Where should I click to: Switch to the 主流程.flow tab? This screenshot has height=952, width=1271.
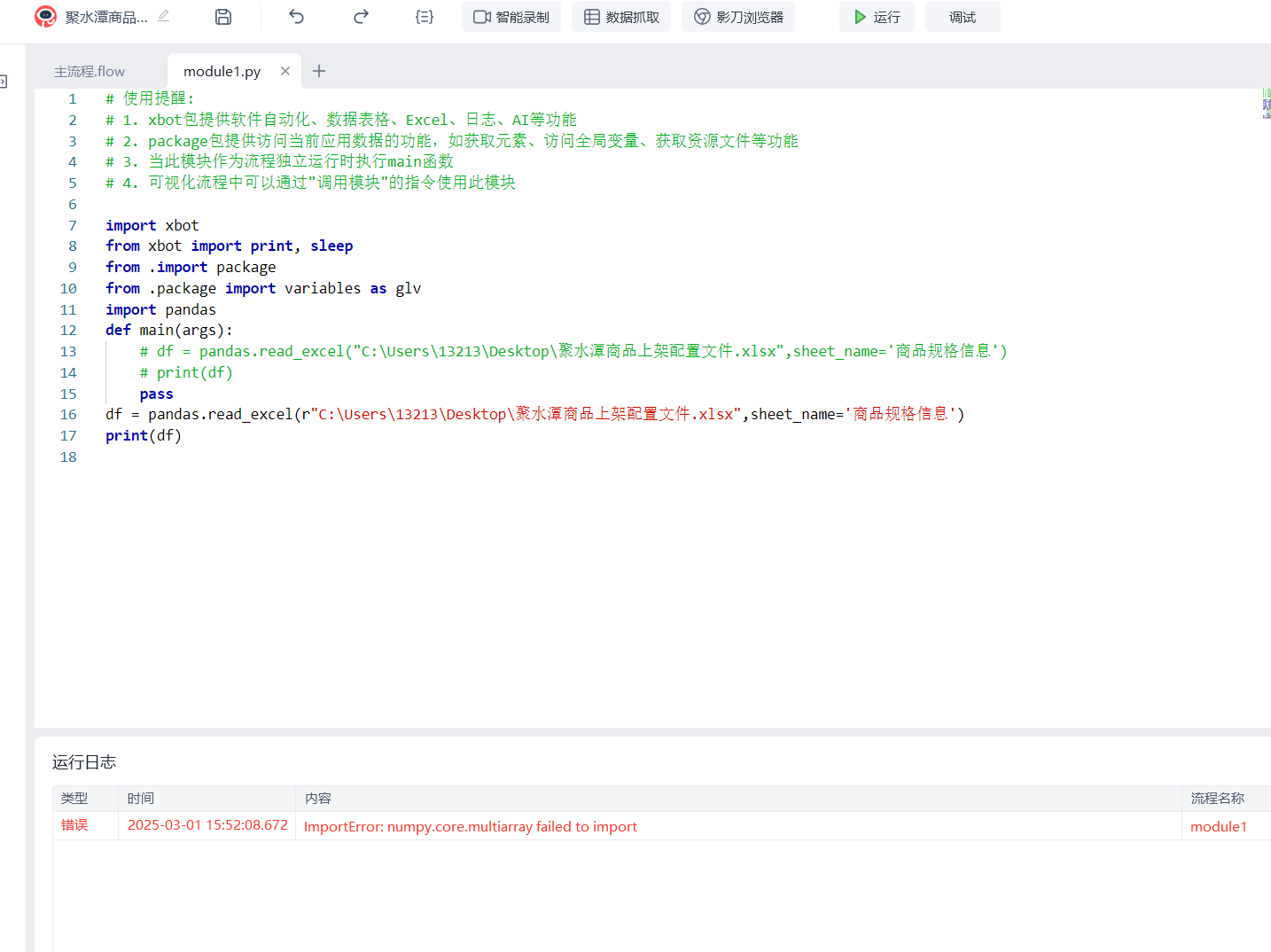(x=90, y=72)
